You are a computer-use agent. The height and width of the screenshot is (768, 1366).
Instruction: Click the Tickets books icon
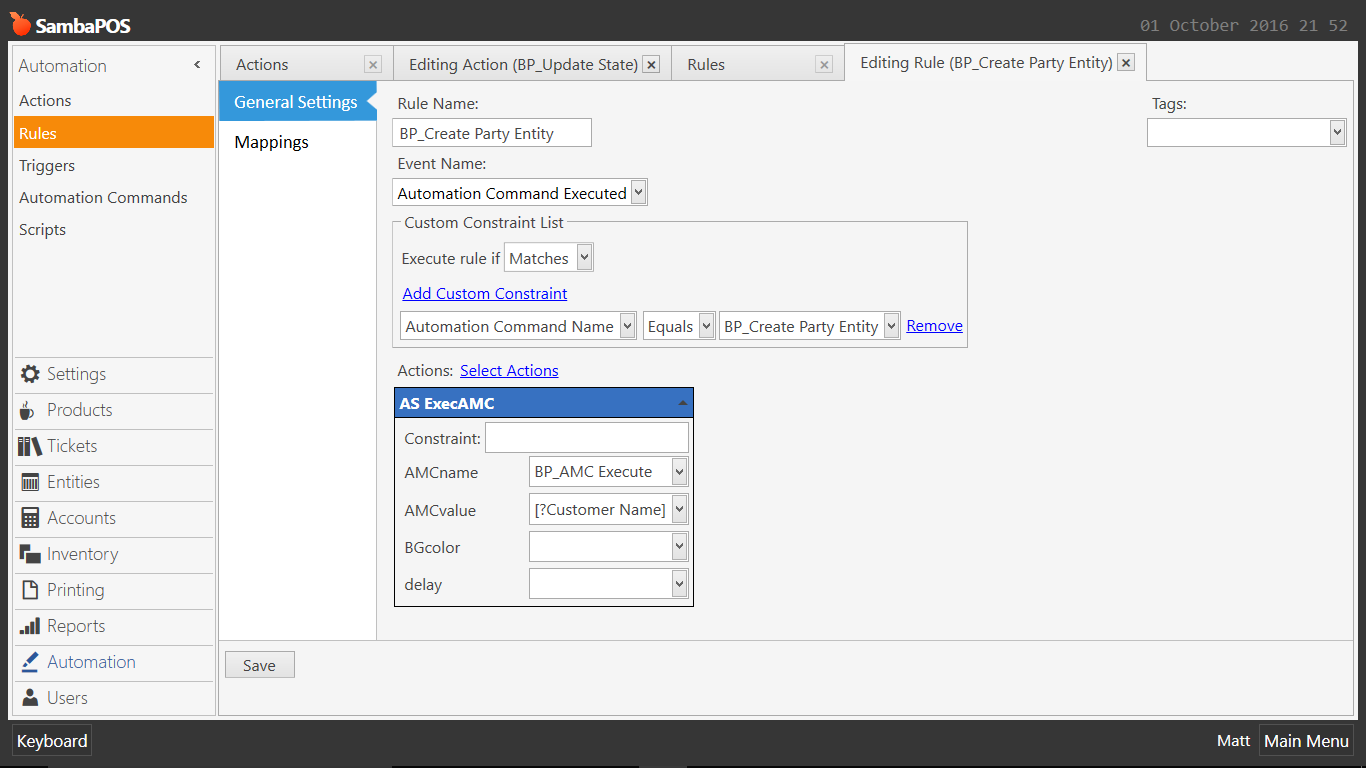click(30, 446)
